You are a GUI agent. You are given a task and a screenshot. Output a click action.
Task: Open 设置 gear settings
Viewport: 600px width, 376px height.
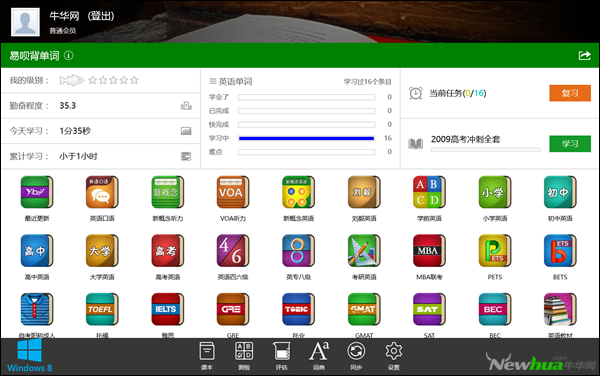coord(393,355)
